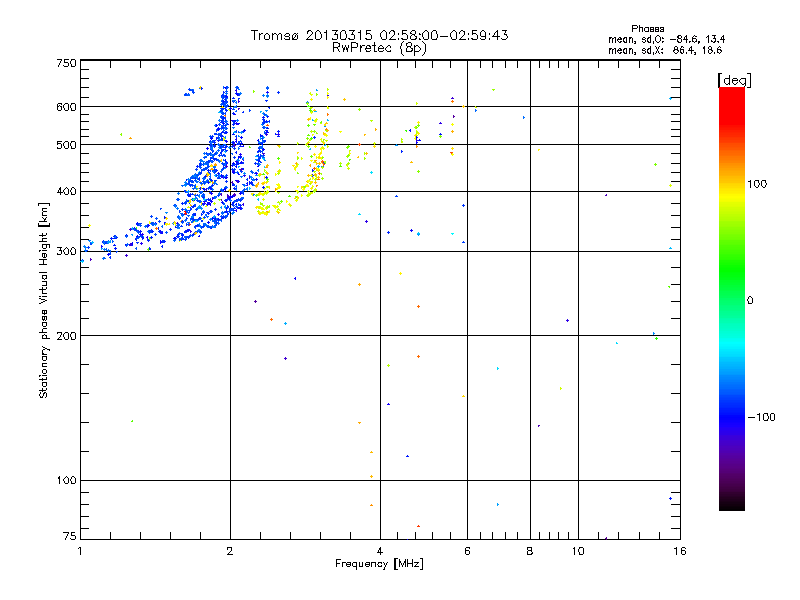Click the y-axis tick label '100'

66,481
